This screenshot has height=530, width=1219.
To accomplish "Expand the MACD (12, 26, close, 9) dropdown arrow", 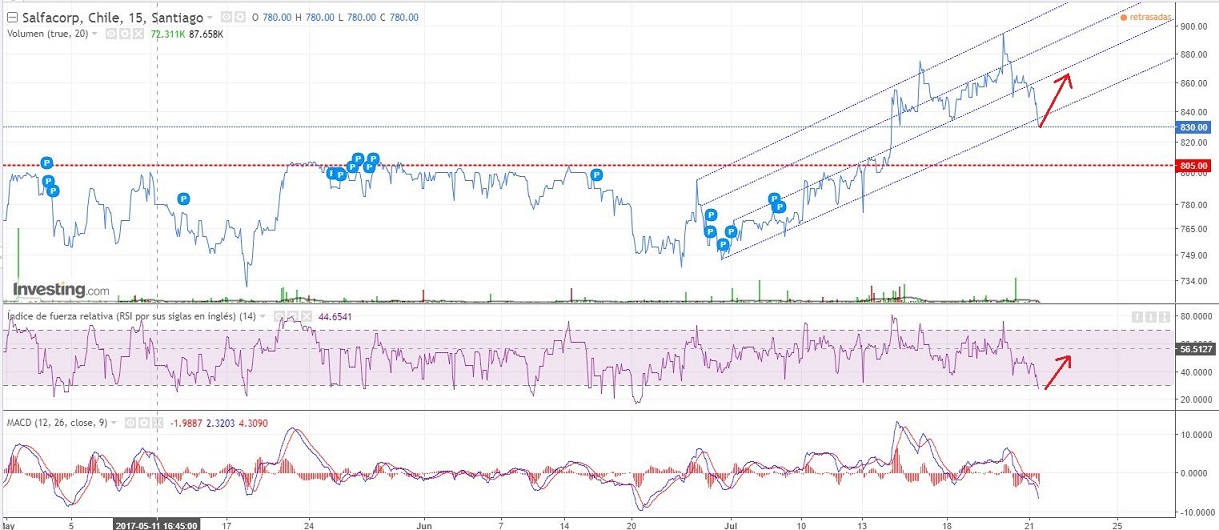I will [113, 423].
